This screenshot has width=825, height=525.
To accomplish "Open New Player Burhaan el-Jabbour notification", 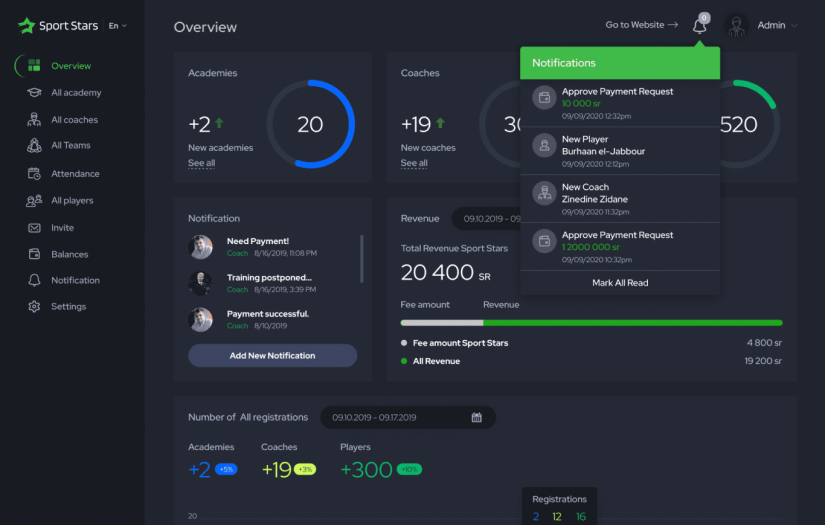I will pos(620,151).
